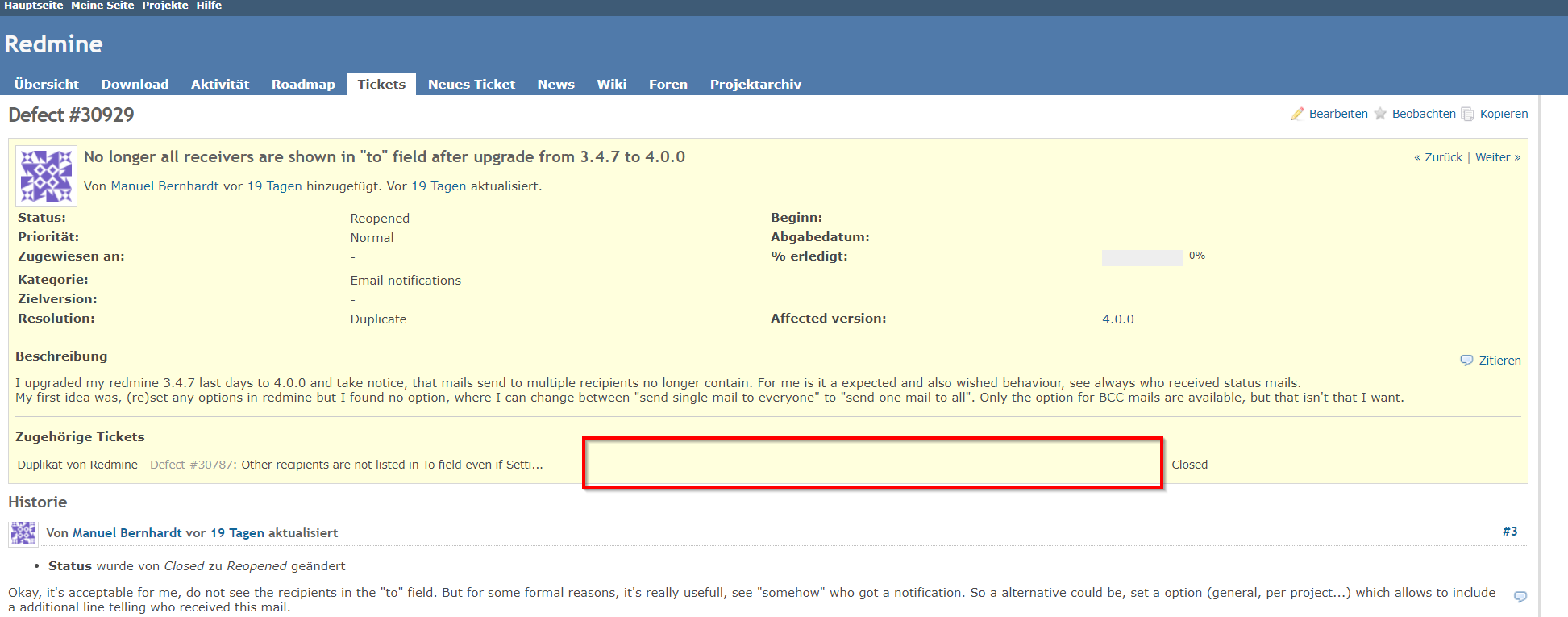Image resolution: width=1568 pixels, height=617 pixels.
Task: Click the Beobachten link
Action: tap(1424, 114)
